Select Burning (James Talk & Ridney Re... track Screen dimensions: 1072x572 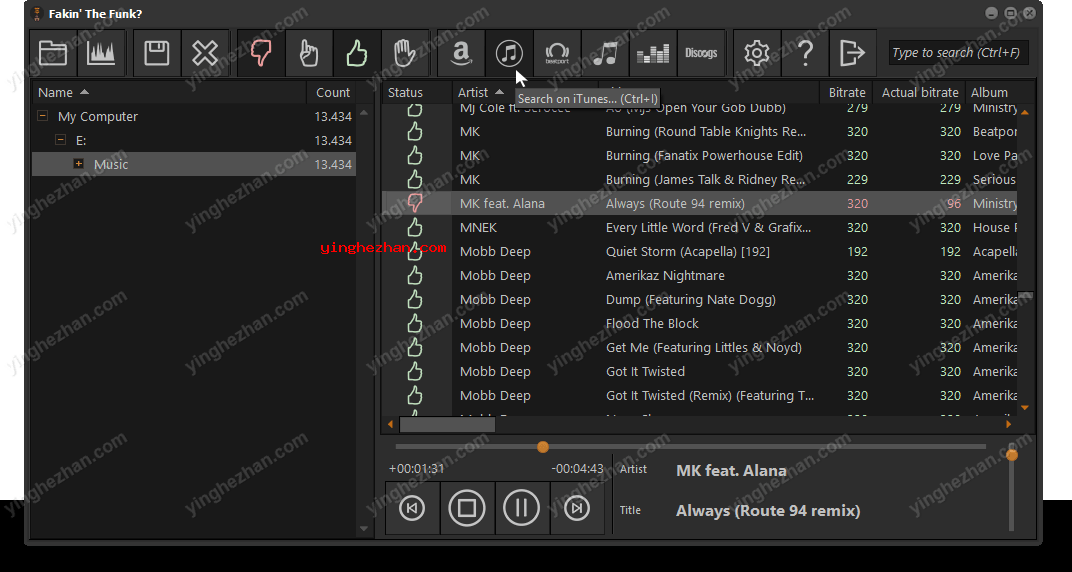tap(706, 180)
